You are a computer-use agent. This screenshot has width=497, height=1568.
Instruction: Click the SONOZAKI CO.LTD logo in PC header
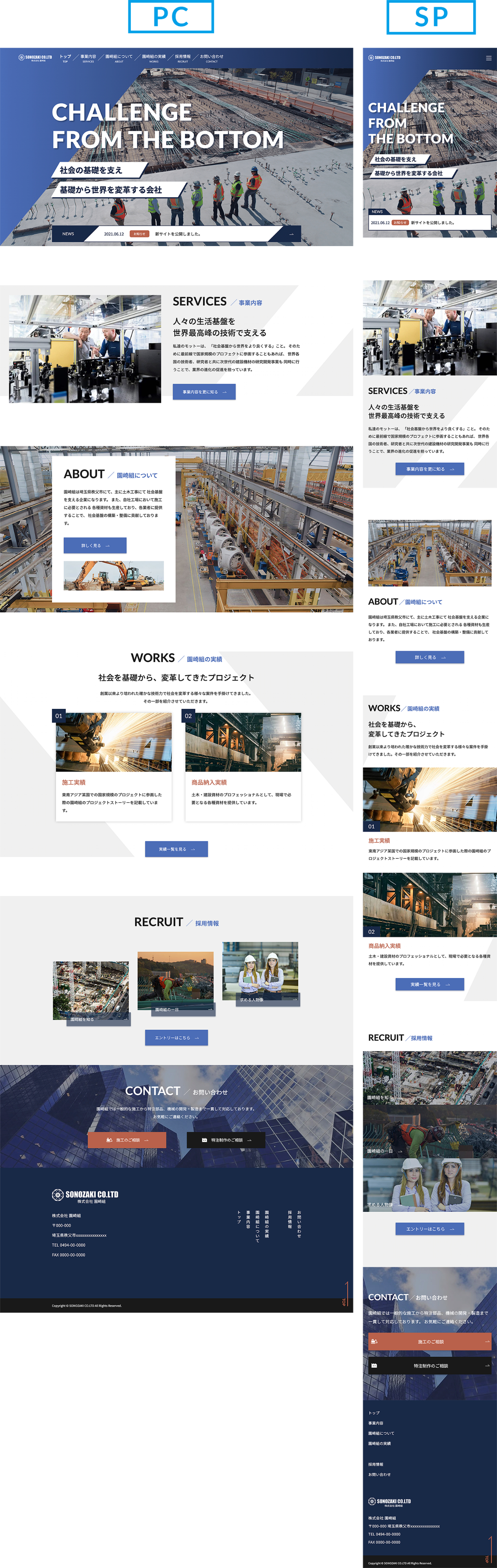coord(35,58)
